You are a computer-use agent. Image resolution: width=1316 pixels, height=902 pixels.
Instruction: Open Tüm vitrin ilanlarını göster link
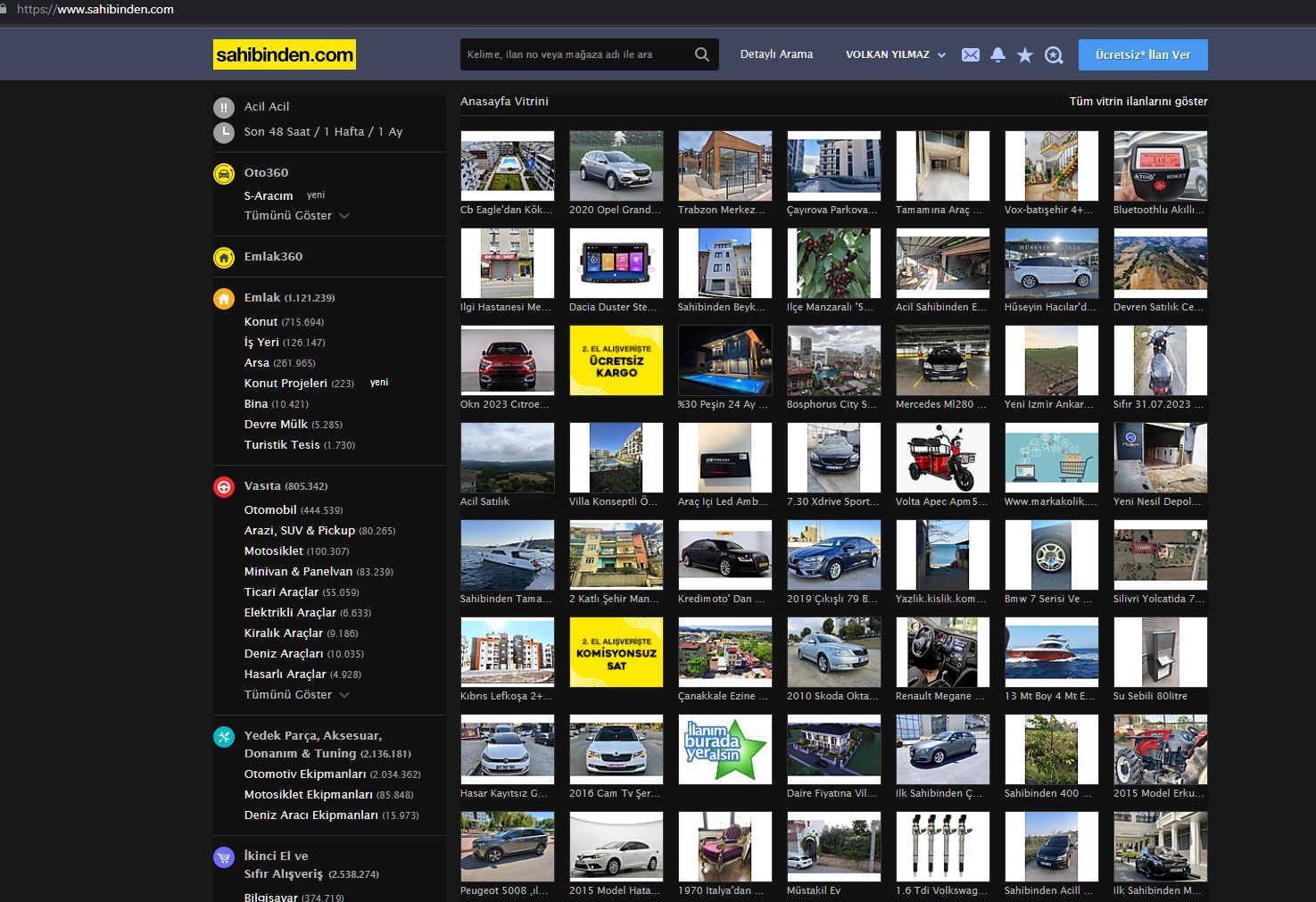tap(1138, 102)
